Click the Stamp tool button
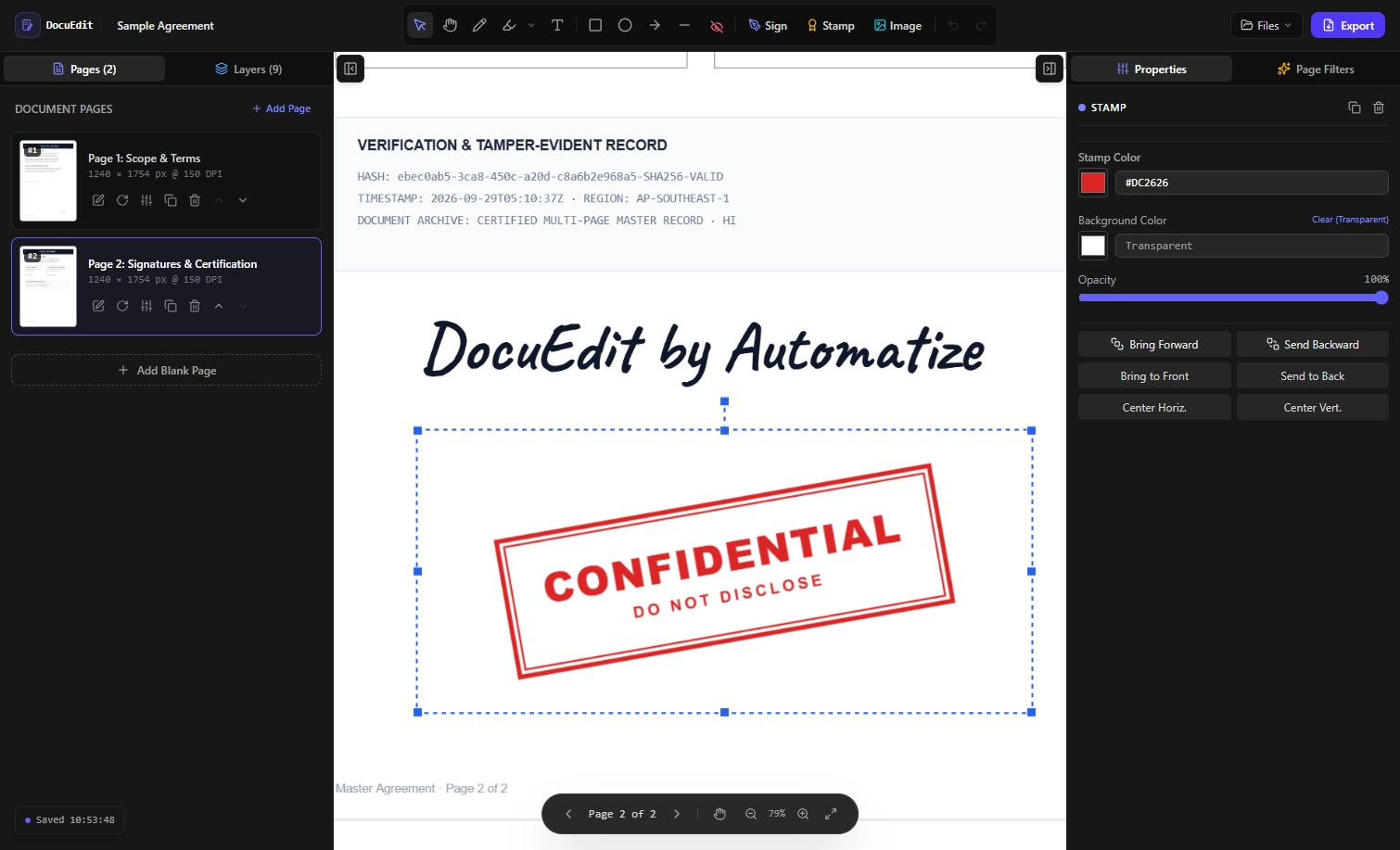Image resolution: width=1400 pixels, height=850 pixels. click(831, 25)
